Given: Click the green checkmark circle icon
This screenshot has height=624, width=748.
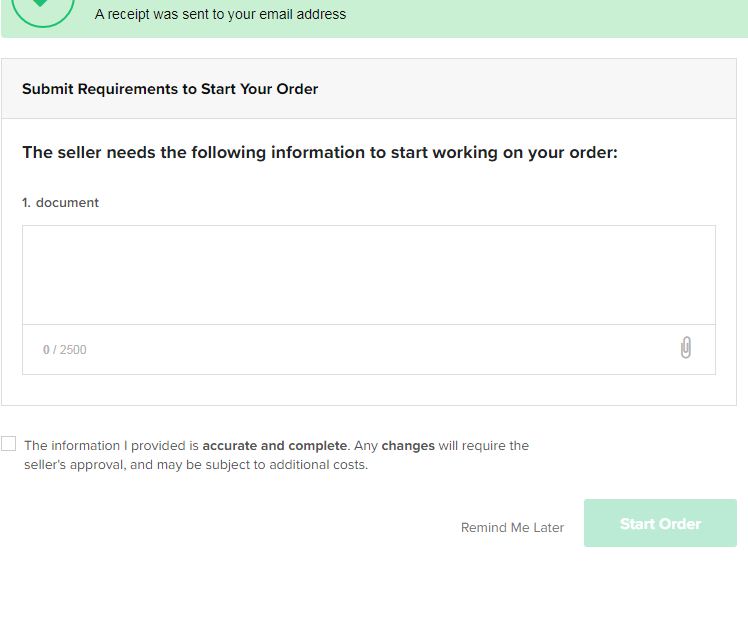Looking at the screenshot, I should tap(42, 10).
